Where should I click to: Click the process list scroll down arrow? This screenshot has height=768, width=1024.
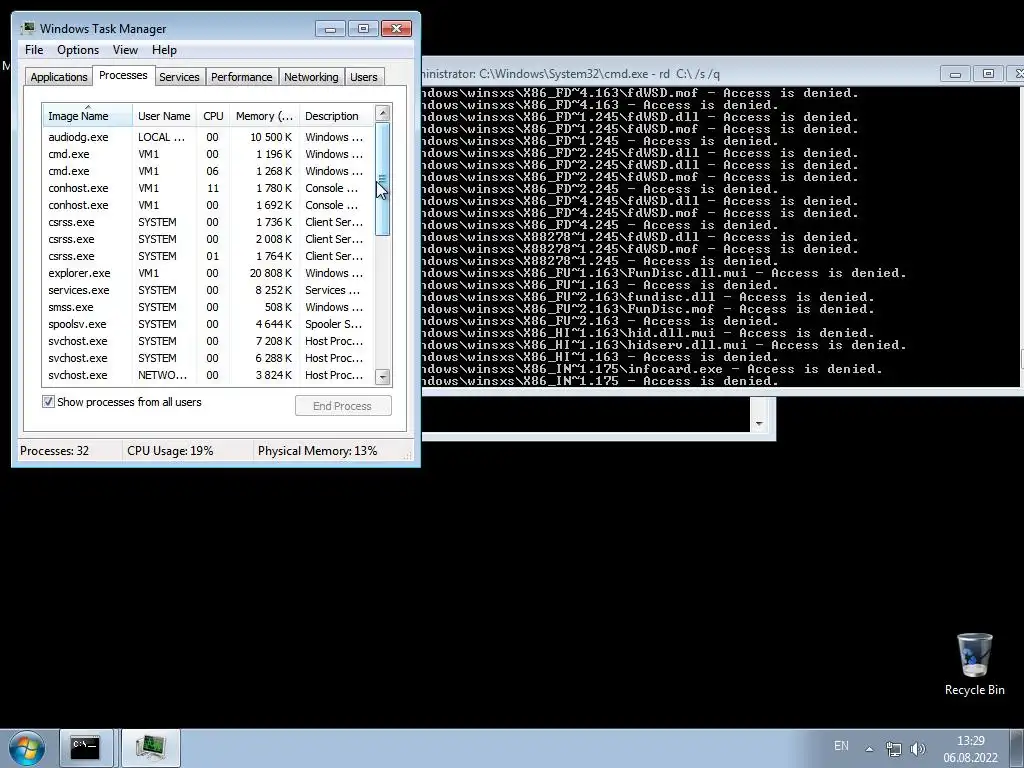[383, 377]
